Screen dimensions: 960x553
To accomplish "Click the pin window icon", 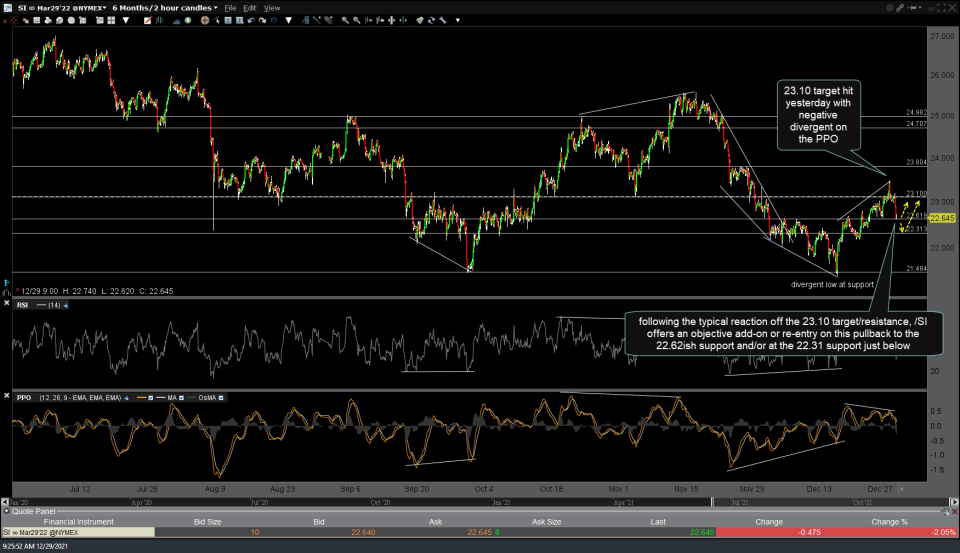I will point(911,7).
